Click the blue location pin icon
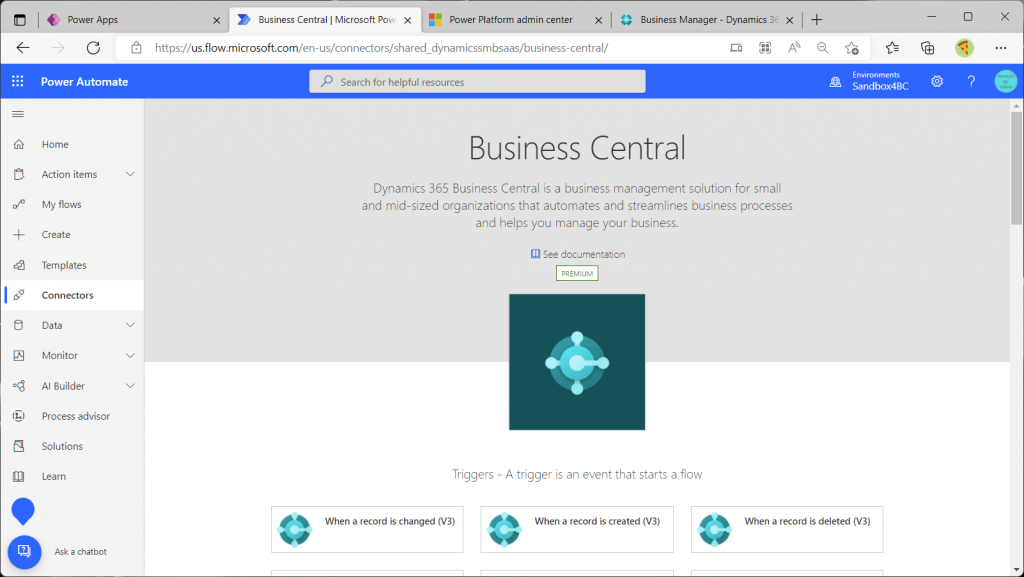This screenshot has height=577, width=1024. [23, 511]
